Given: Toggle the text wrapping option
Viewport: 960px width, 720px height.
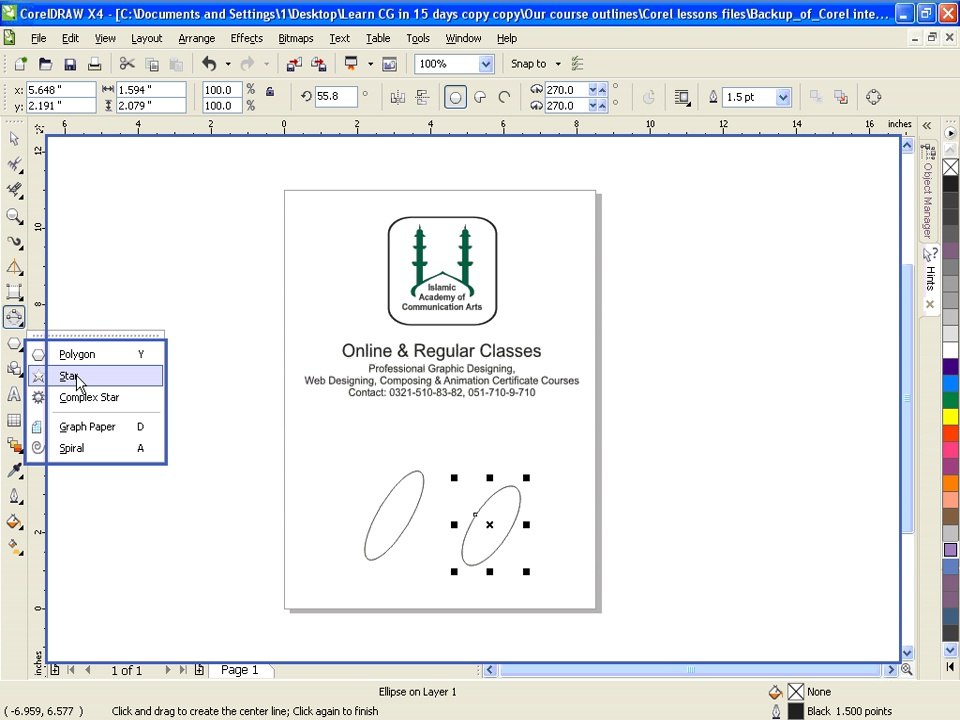Looking at the screenshot, I should pos(681,97).
